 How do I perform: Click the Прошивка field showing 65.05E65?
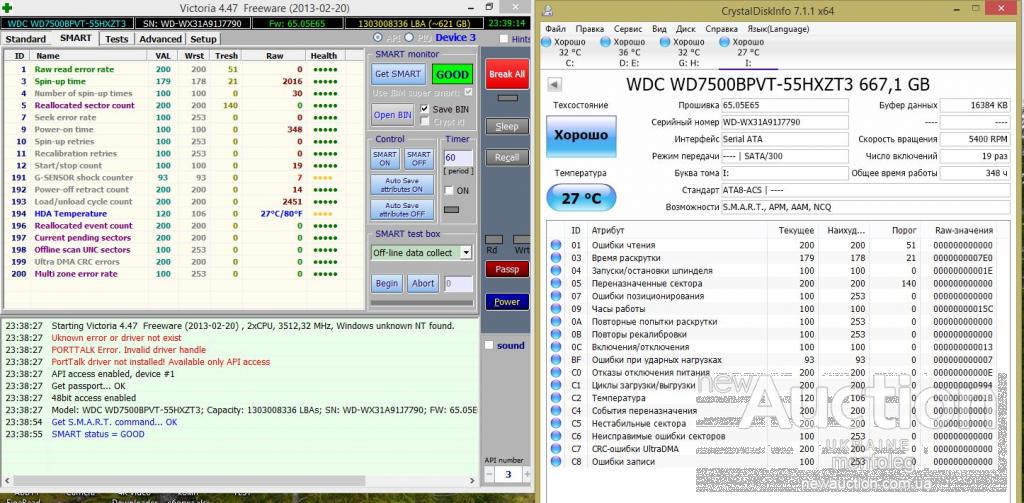784,106
